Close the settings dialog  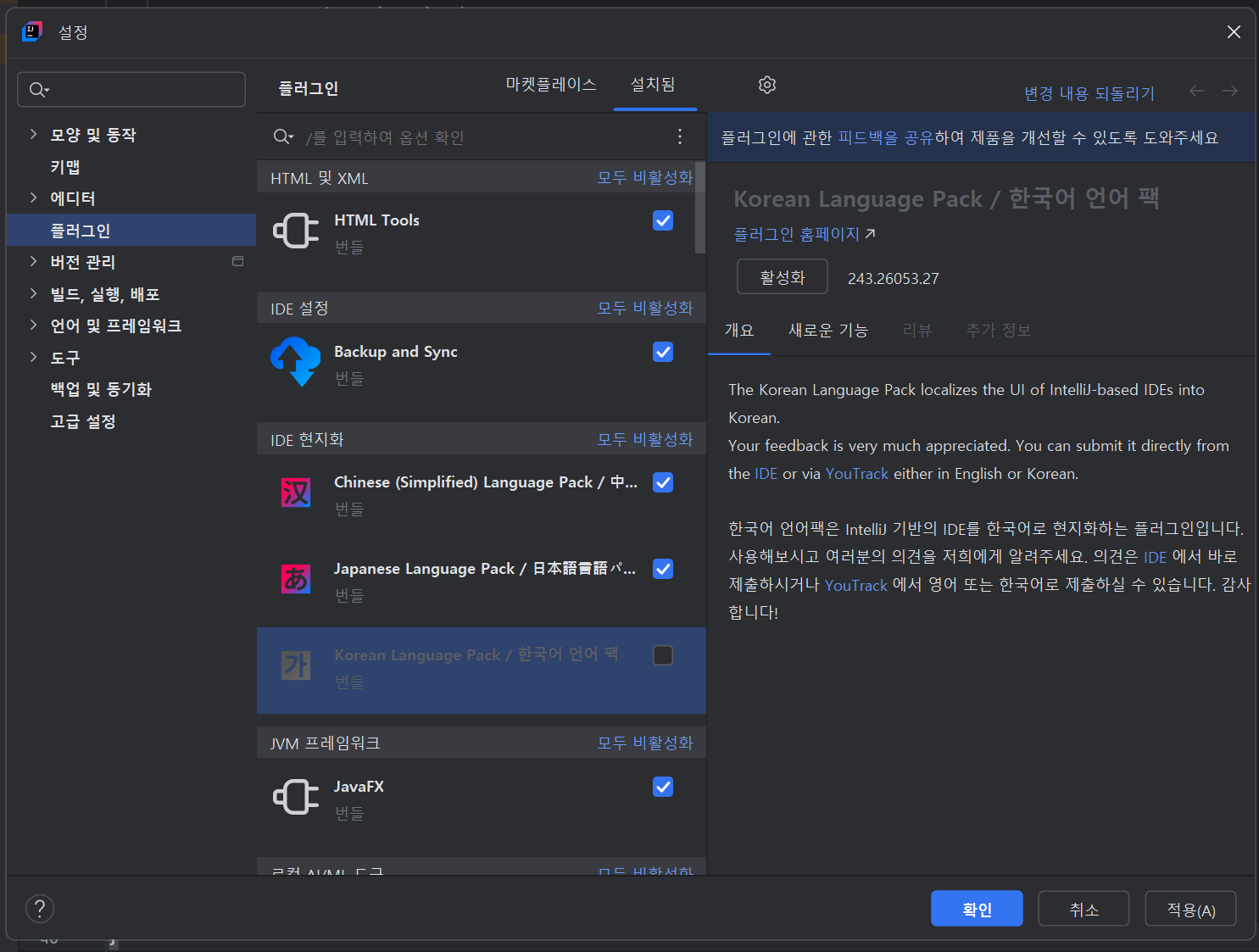pos(1234,32)
